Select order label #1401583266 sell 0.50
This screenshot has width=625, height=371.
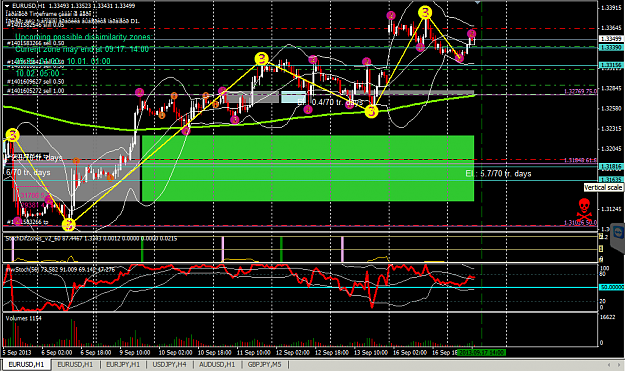click(x=35, y=43)
